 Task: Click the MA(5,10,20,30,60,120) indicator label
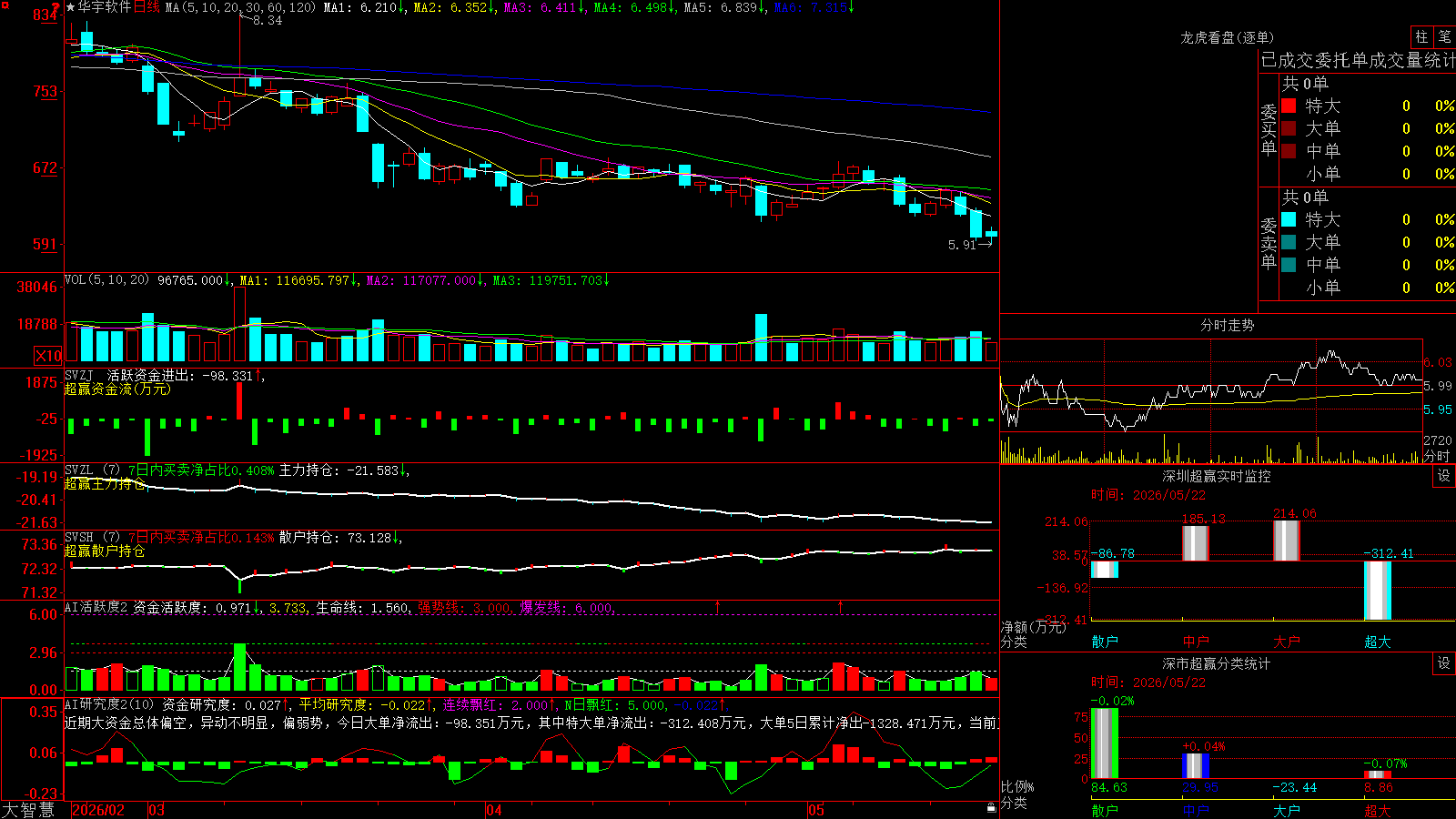[x=240, y=7]
